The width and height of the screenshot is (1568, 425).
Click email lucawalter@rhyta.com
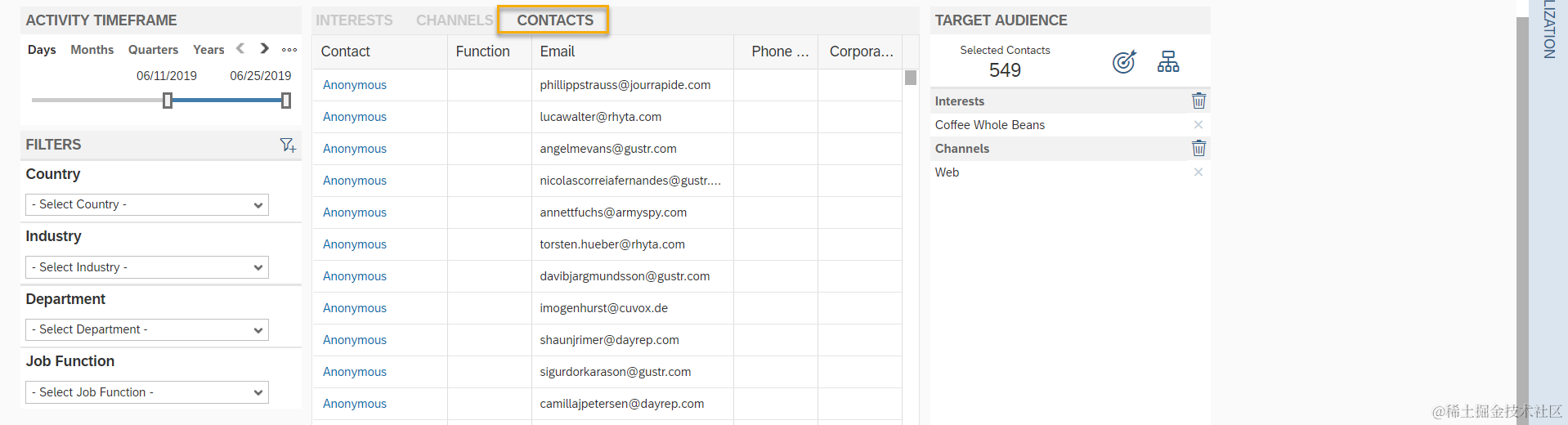[x=600, y=117]
